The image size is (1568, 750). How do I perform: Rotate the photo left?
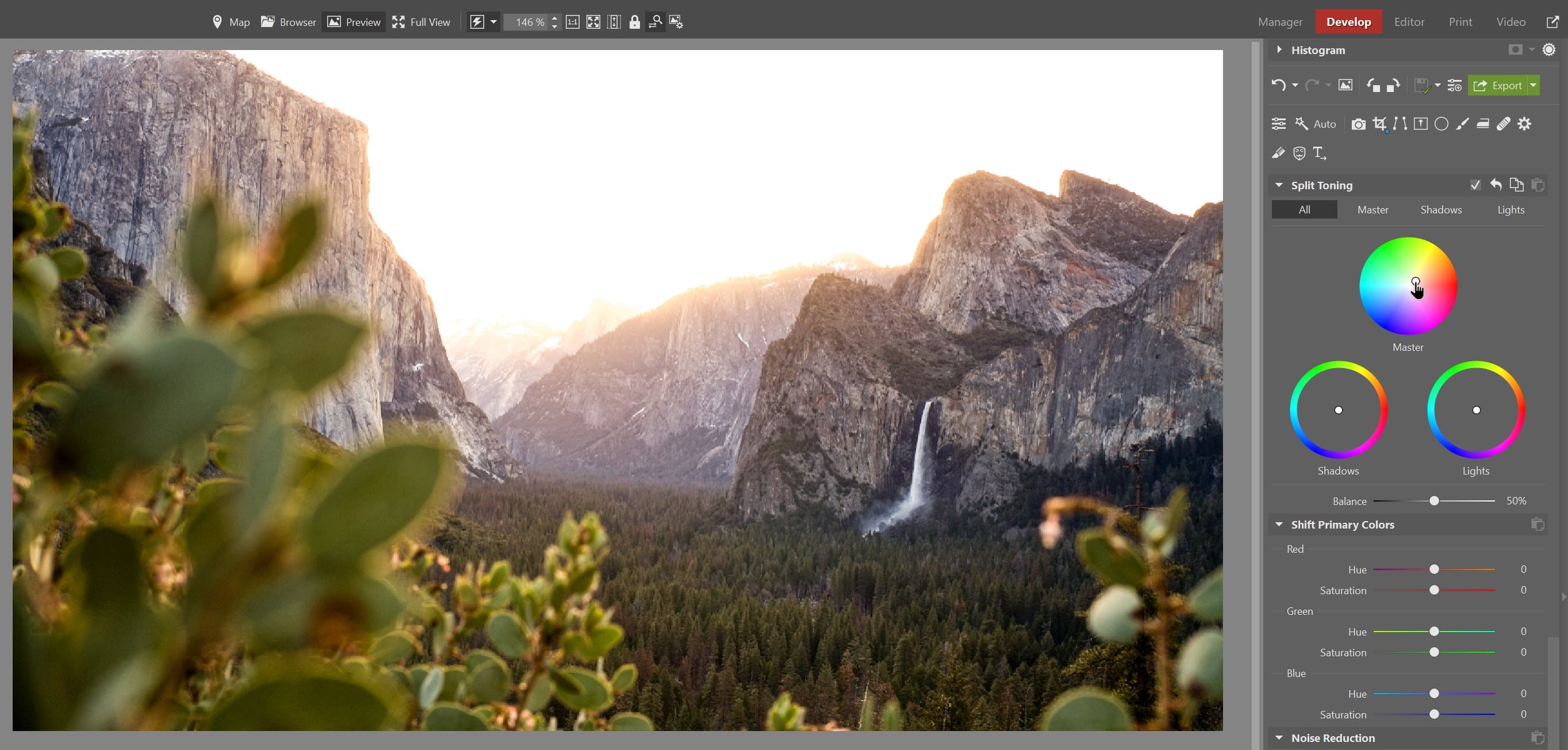click(1373, 85)
